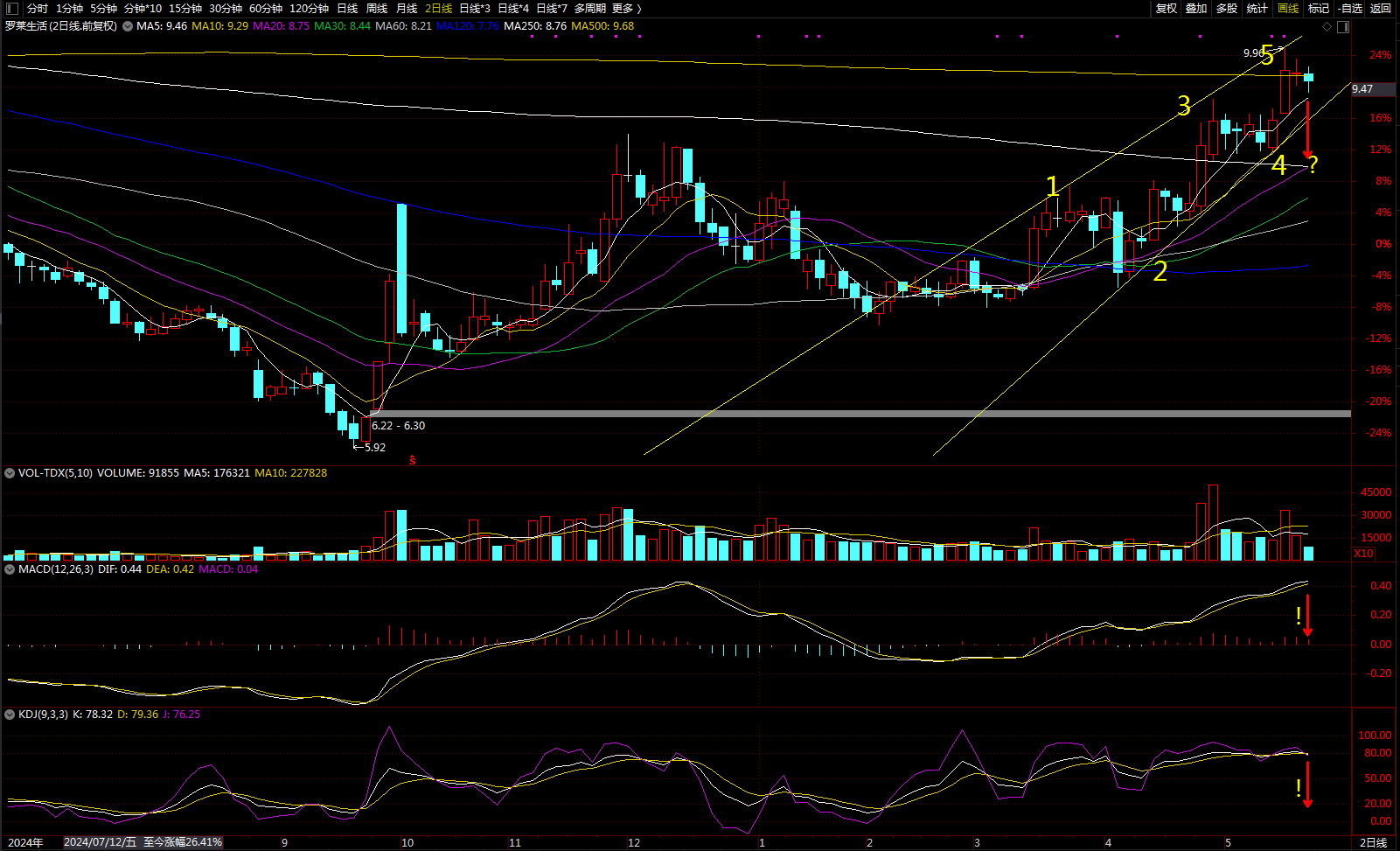Click the MA250: 8.76 value label

click(x=535, y=26)
